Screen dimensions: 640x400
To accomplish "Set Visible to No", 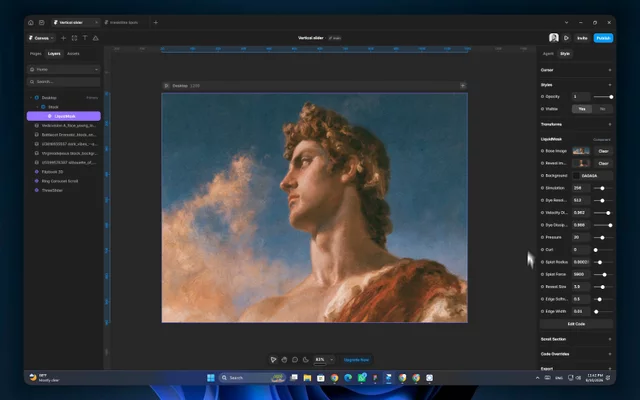I will [x=602, y=109].
